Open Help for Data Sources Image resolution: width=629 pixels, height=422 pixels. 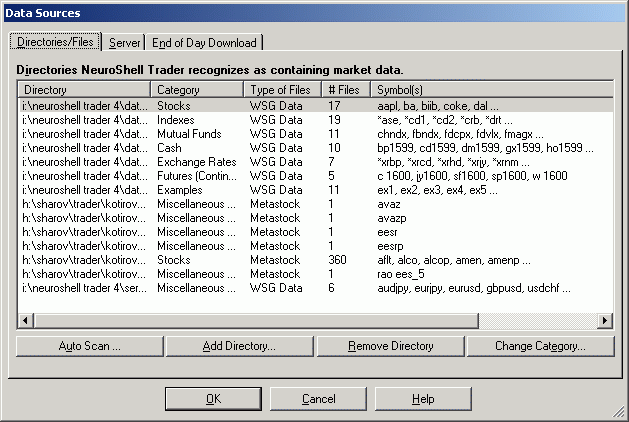click(x=423, y=399)
